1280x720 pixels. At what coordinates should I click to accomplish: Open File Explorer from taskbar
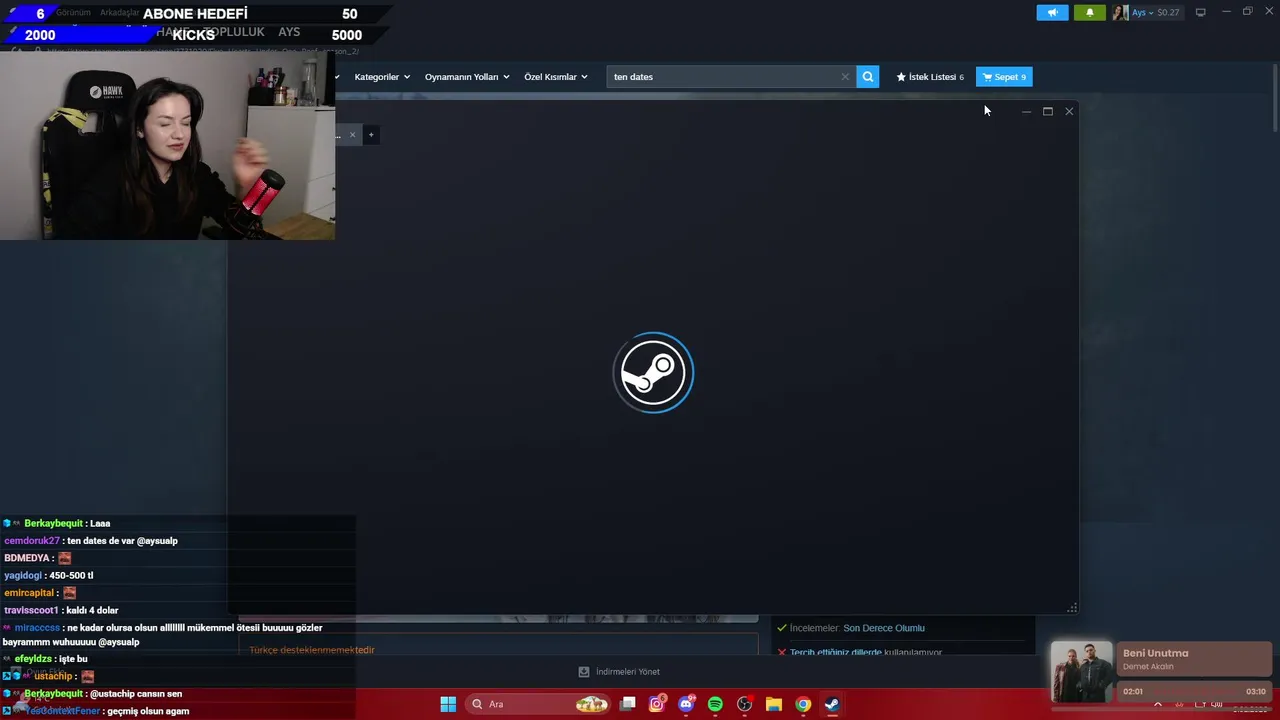click(773, 704)
